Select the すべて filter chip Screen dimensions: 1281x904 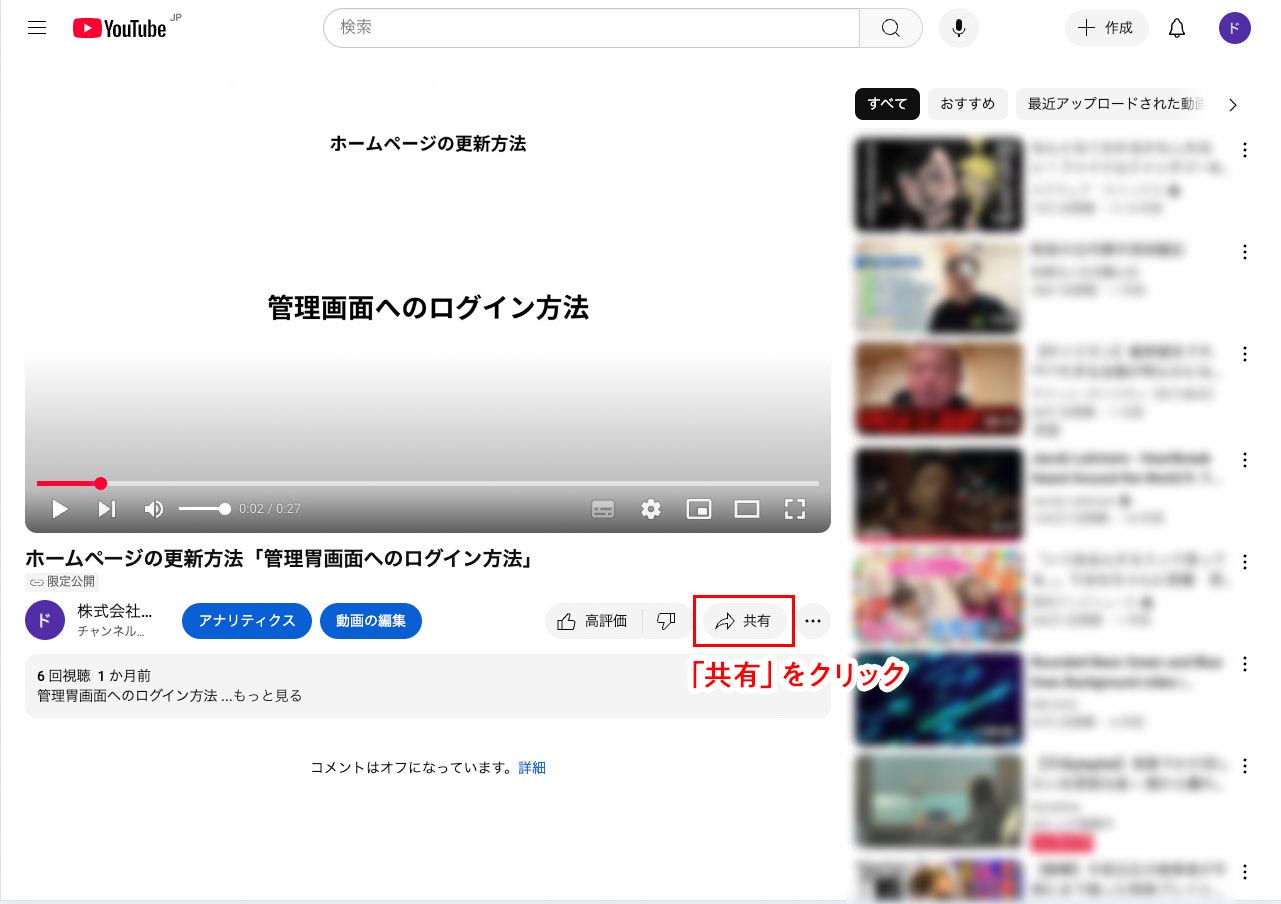click(887, 104)
